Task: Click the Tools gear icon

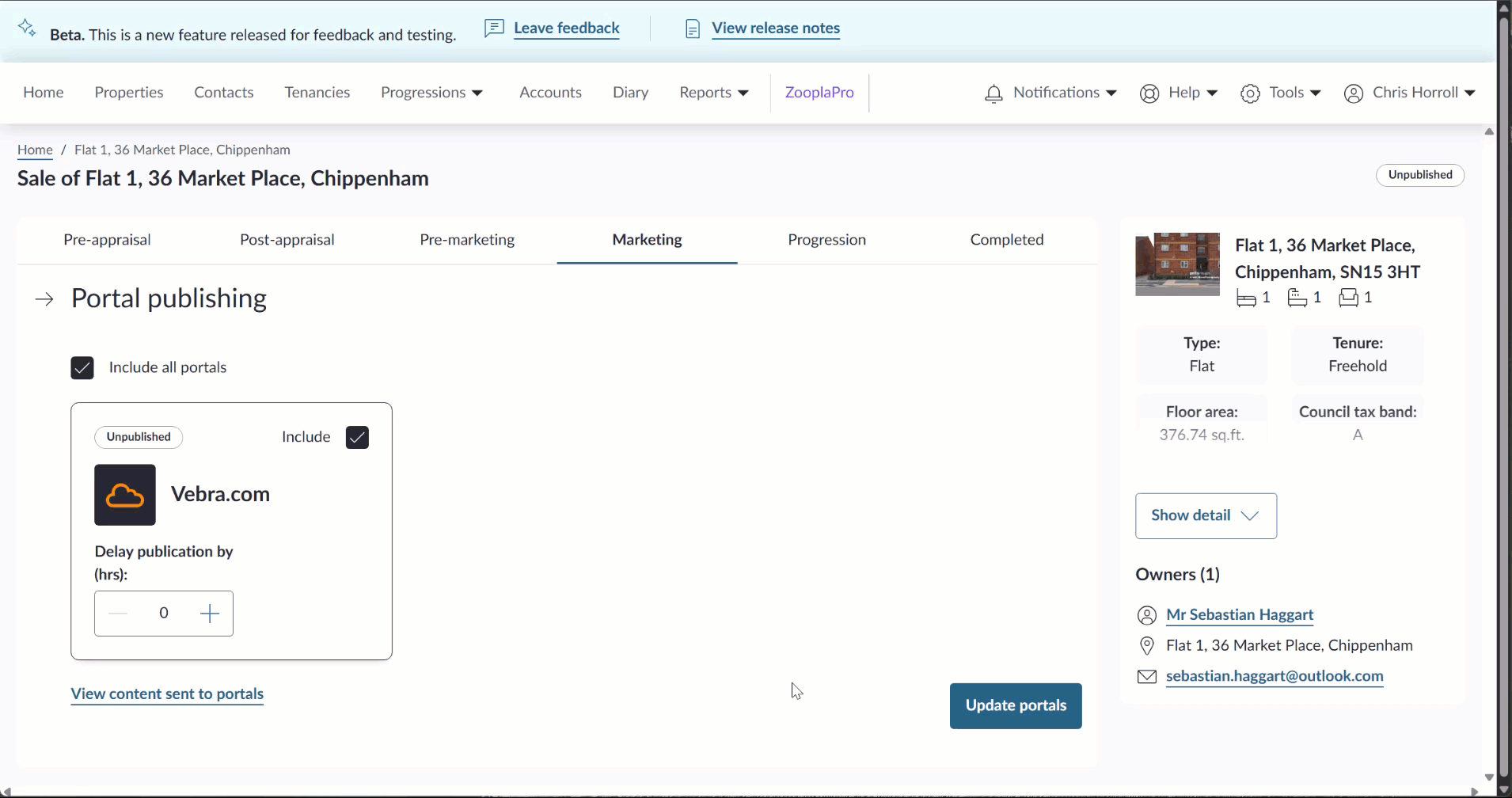Action: click(x=1250, y=93)
